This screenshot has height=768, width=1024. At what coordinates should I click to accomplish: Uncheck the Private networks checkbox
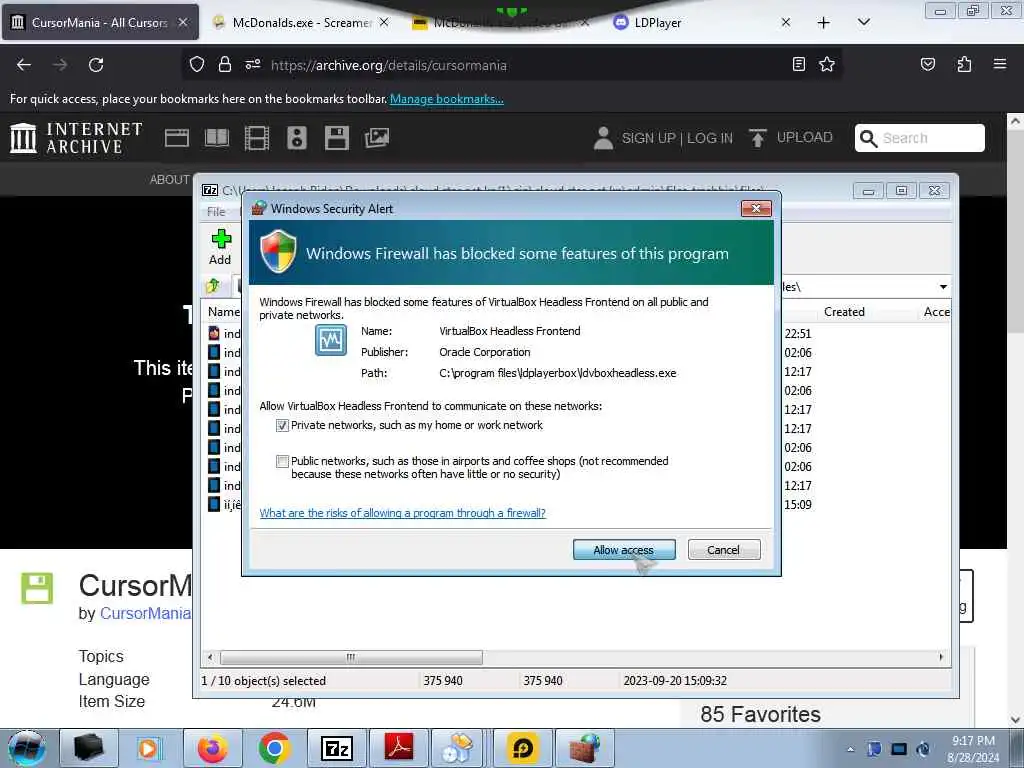pos(282,426)
